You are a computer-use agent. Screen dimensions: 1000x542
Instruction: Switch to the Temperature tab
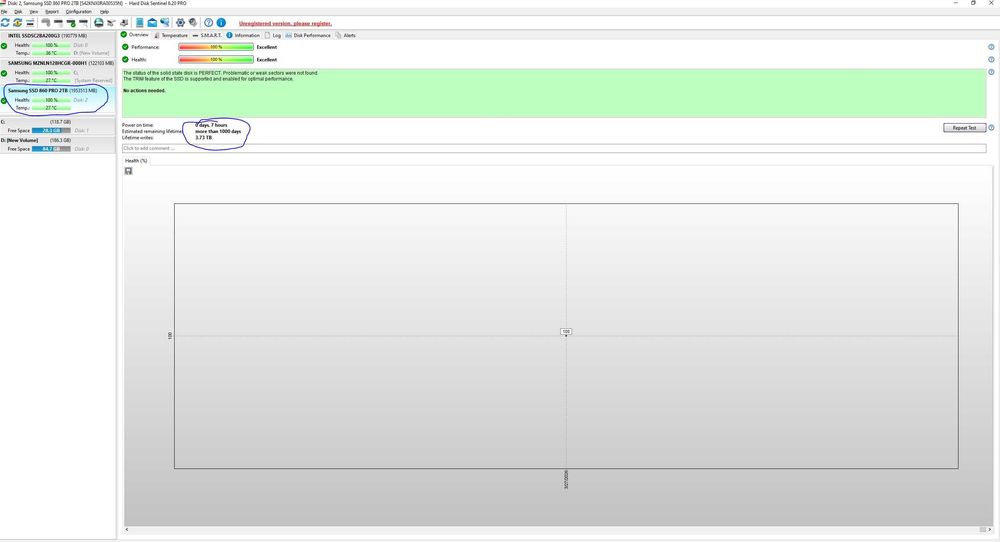pos(171,35)
